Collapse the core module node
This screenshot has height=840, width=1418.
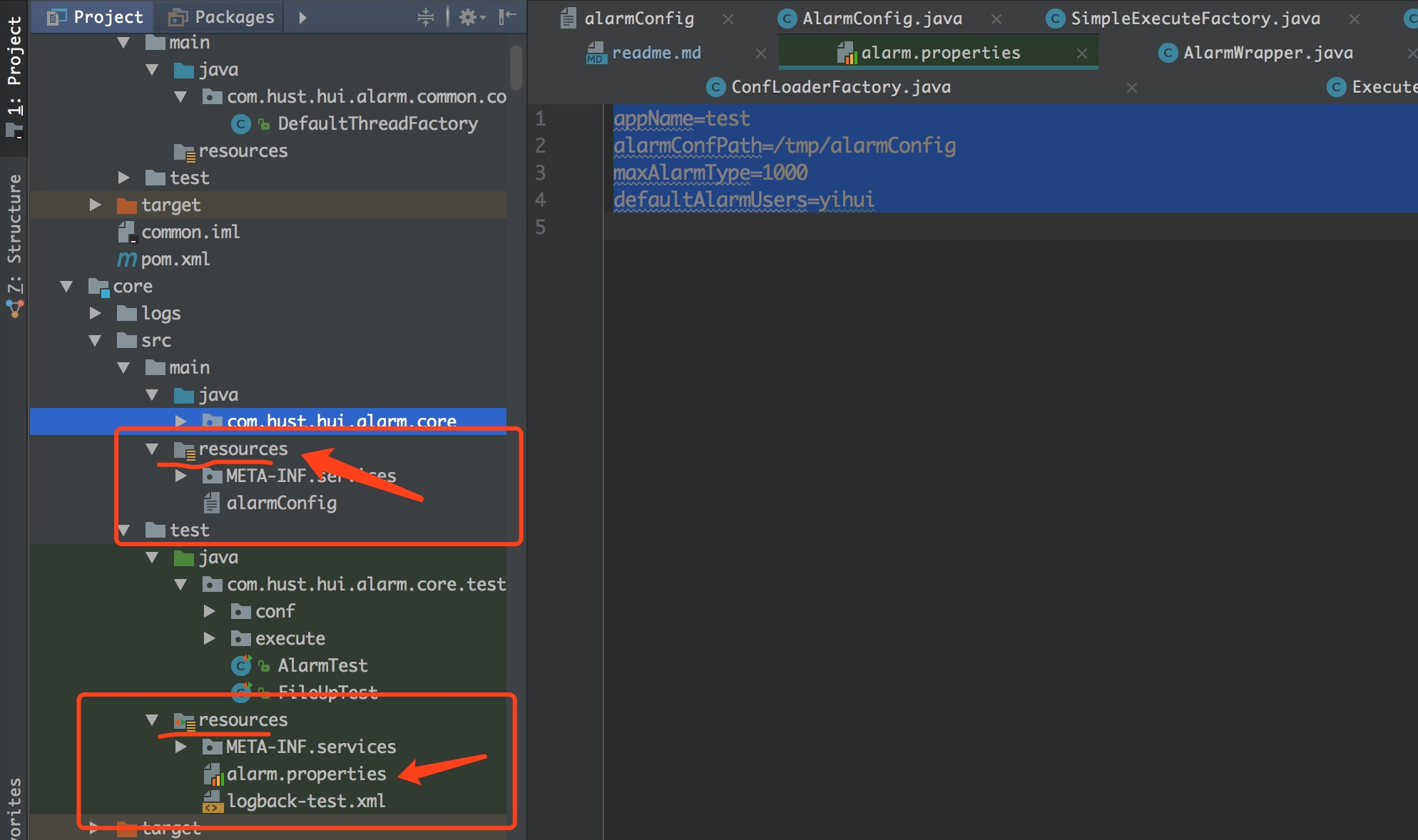coord(66,286)
